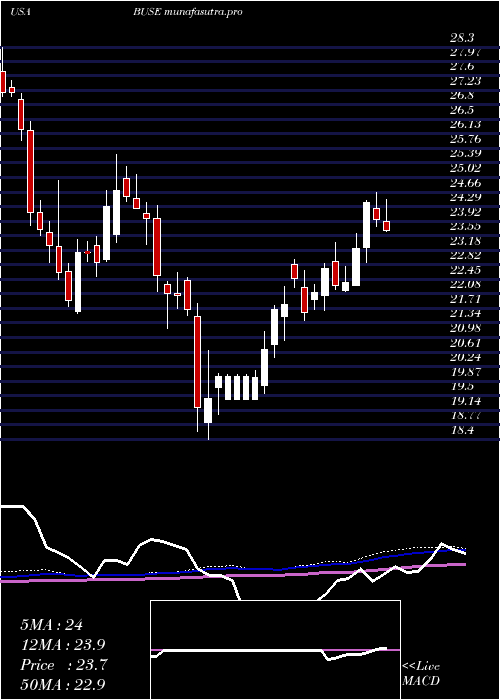The height and width of the screenshot is (700, 500).
Task: Click the tall red candle dropping to the 19.14 level
Action: pos(197,362)
